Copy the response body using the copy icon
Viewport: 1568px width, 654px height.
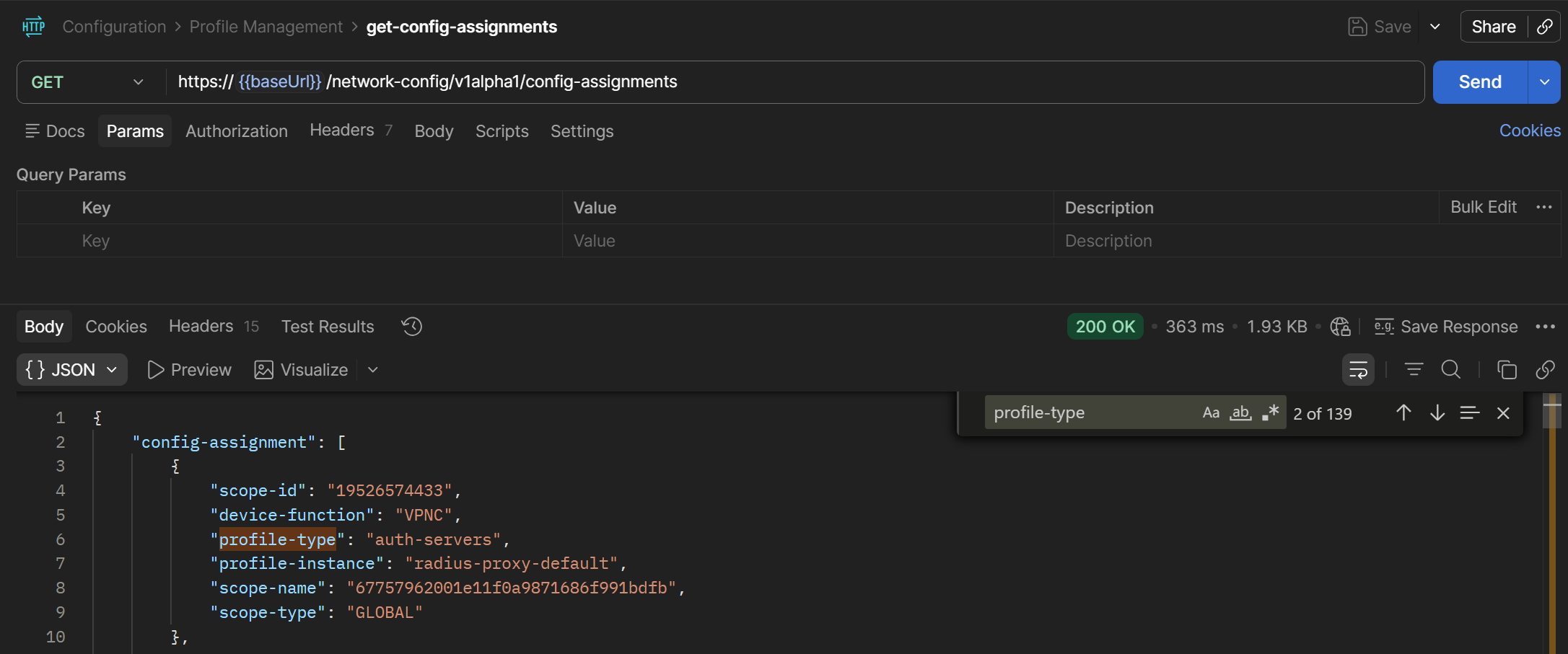click(1506, 369)
